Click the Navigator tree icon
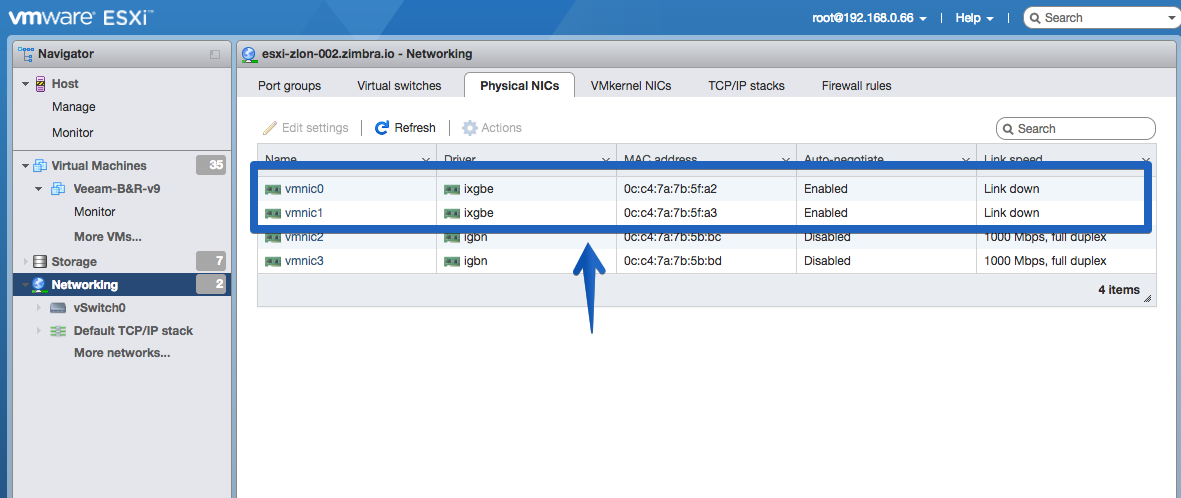The width and height of the screenshot is (1181, 498). pos(26,54)
